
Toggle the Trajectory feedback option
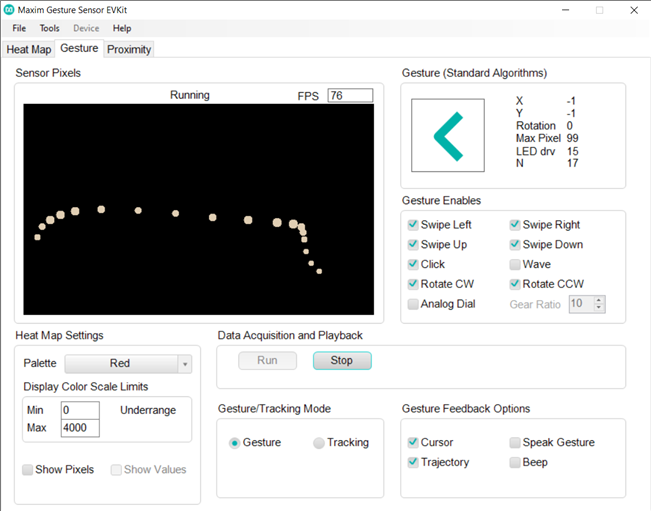[413, 462]
